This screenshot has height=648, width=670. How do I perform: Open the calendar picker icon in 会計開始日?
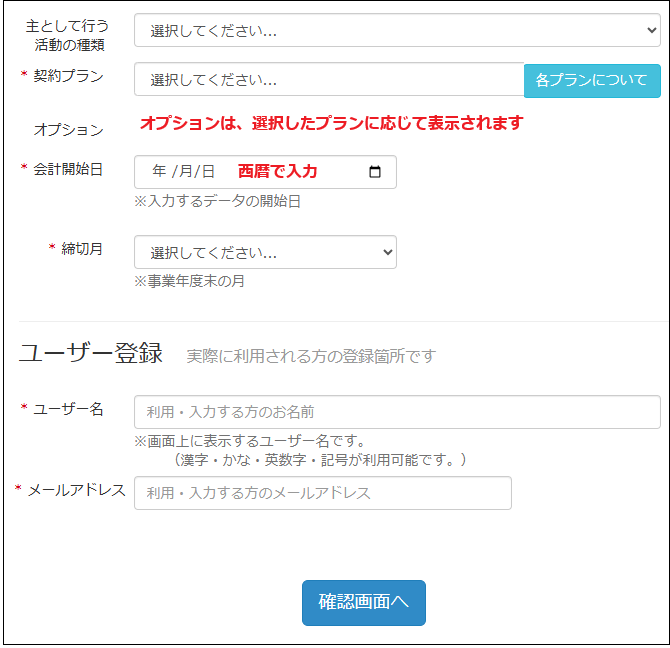pos(375,172)
